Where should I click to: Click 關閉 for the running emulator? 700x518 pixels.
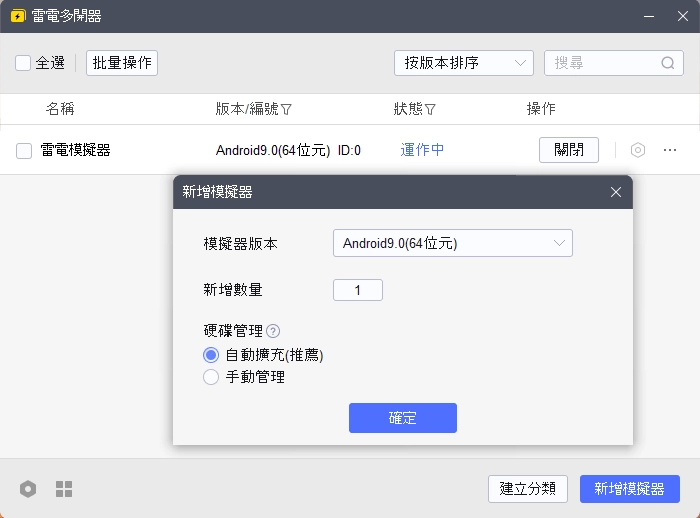point(569,150)
